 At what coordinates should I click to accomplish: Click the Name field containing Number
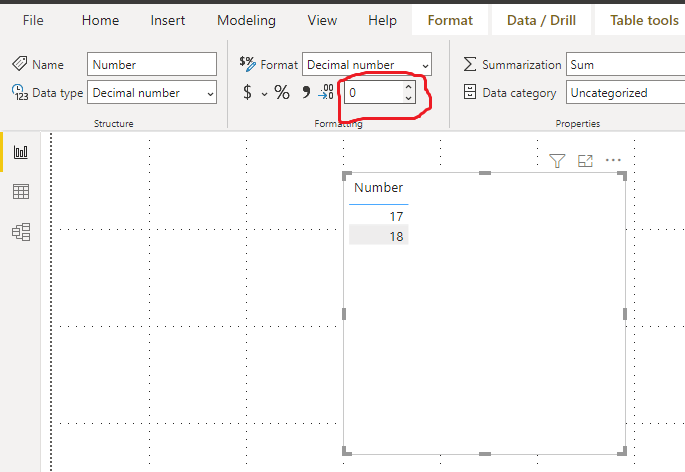(152, 64)
